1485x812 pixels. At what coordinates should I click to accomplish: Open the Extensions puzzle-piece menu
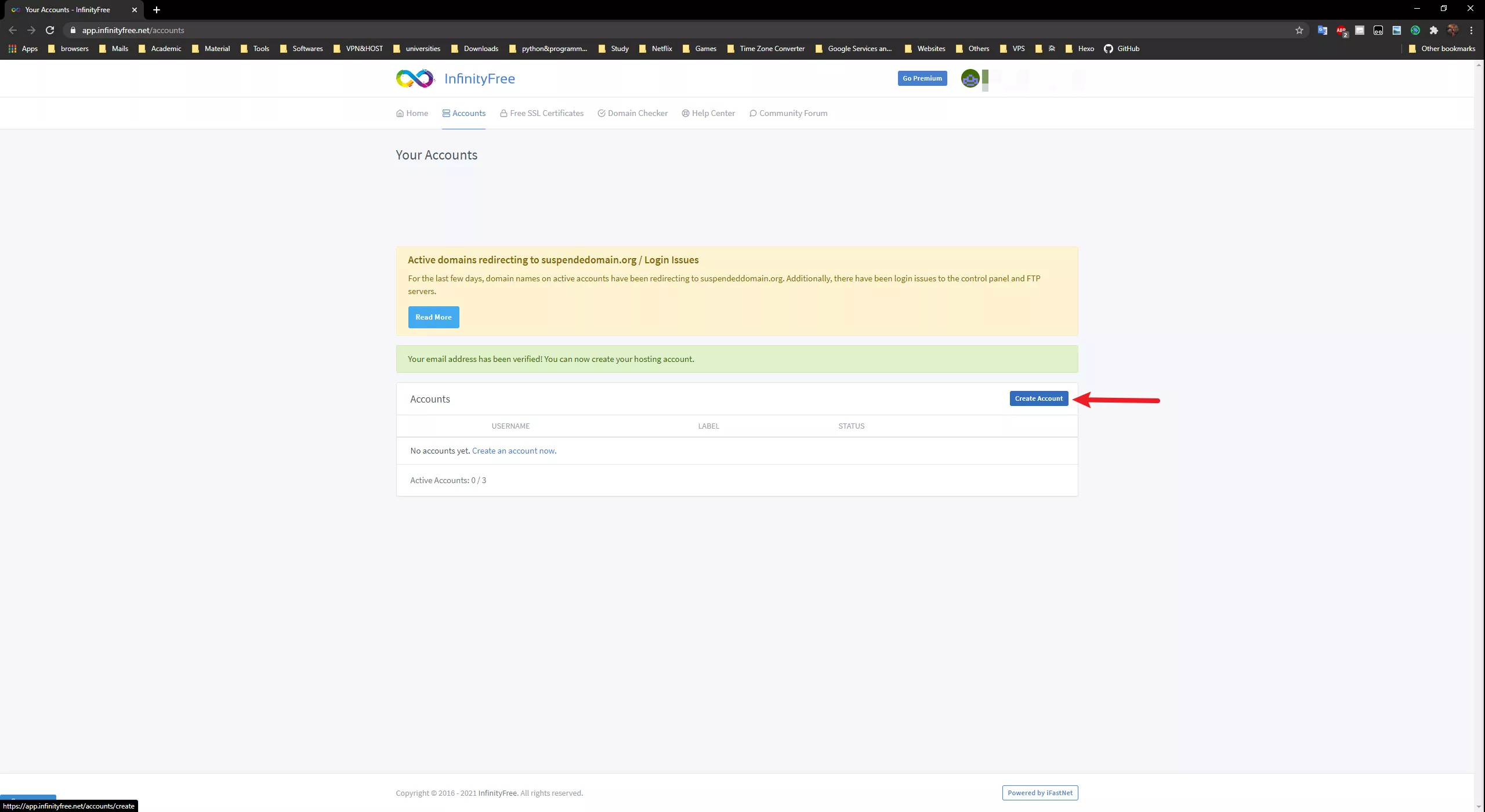click(x=1433, y=30)
